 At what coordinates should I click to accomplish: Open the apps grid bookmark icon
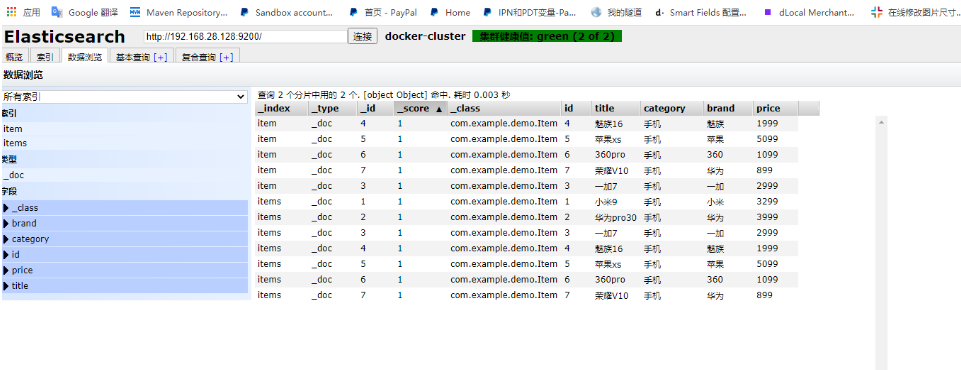pos(12,12)
